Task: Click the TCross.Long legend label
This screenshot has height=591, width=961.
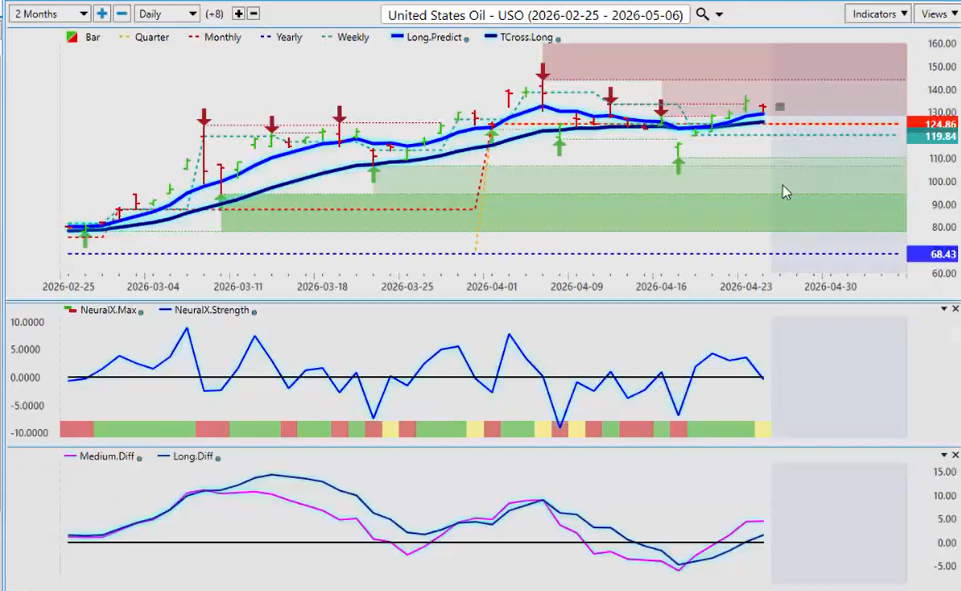Action: click(x=526, y=37)
